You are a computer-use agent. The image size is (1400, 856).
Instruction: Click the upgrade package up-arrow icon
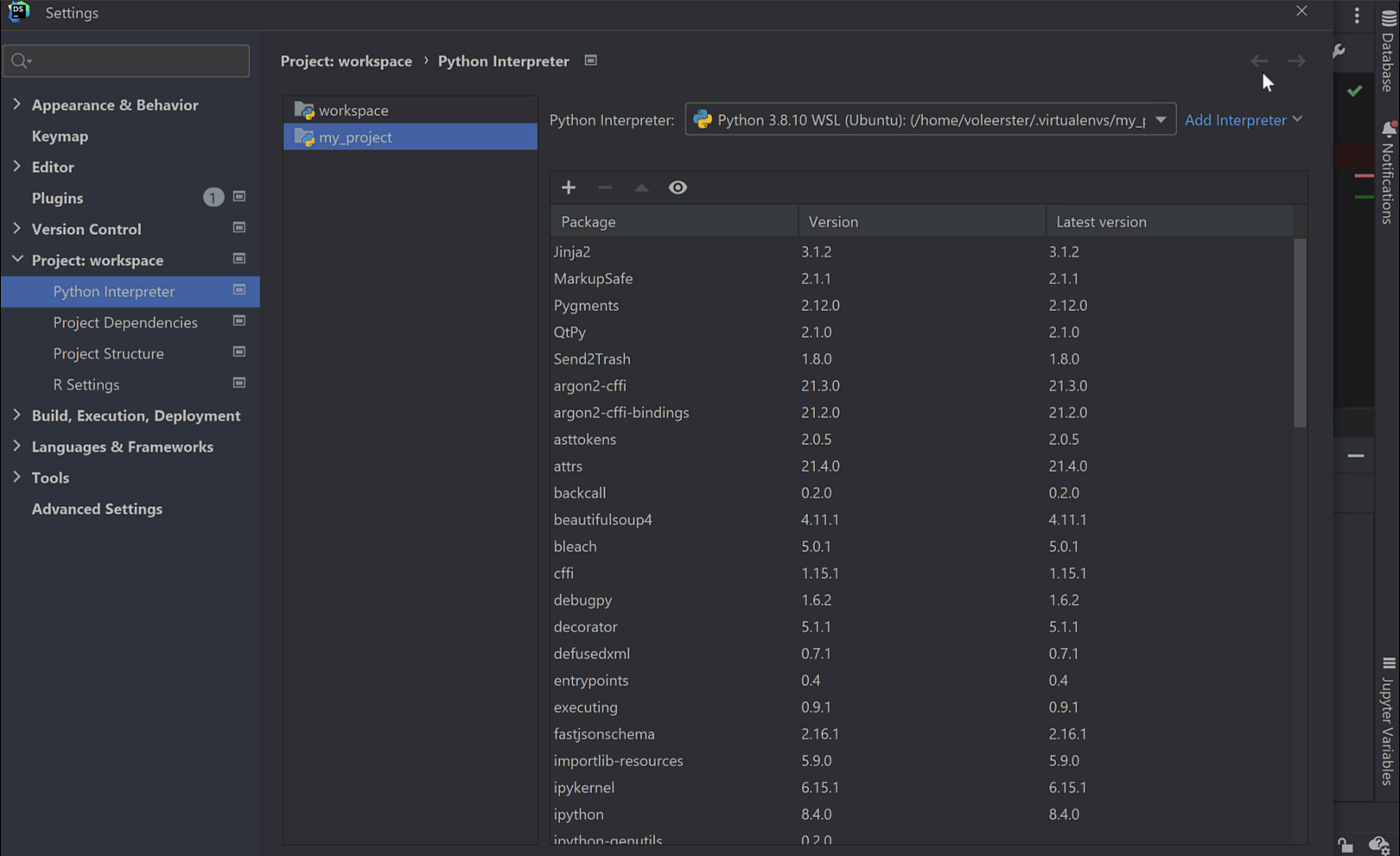click(x=641, y=187)
